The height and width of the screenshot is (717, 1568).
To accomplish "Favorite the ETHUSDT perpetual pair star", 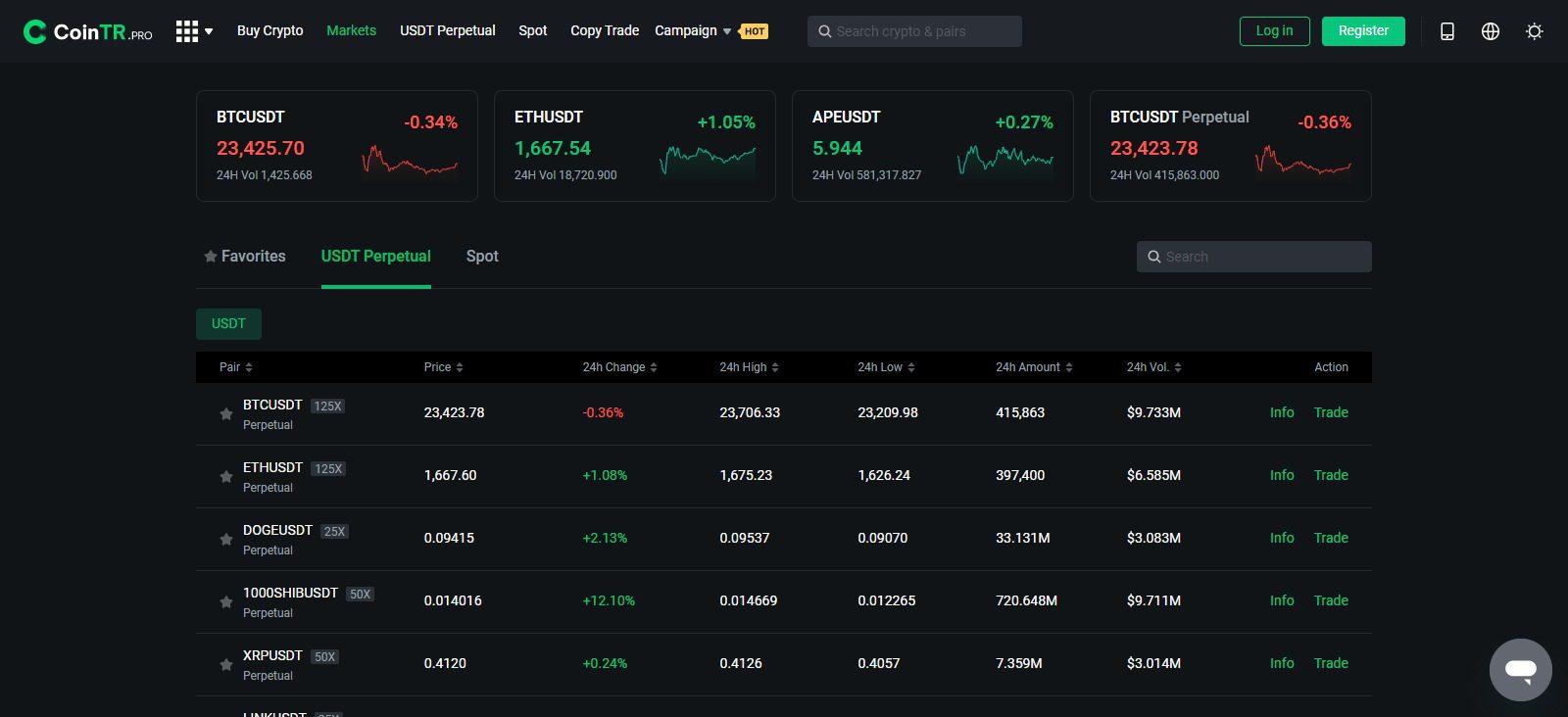I will (226, 476).
